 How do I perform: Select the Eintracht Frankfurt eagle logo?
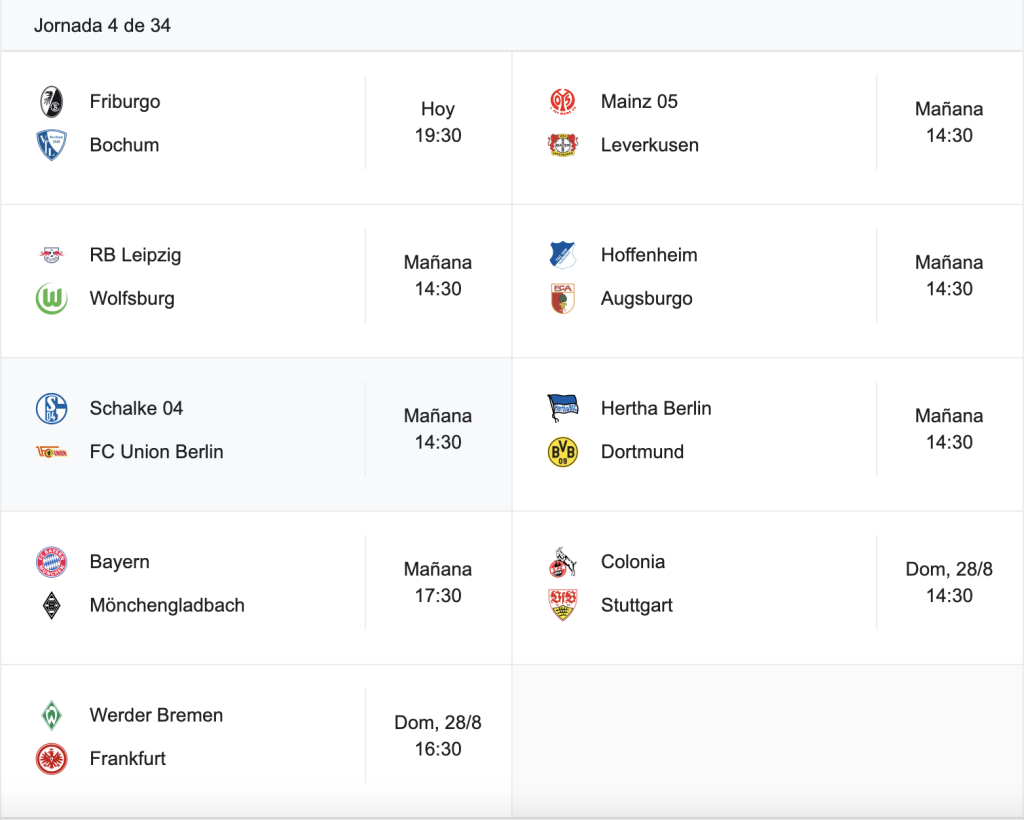coord(51,759)
